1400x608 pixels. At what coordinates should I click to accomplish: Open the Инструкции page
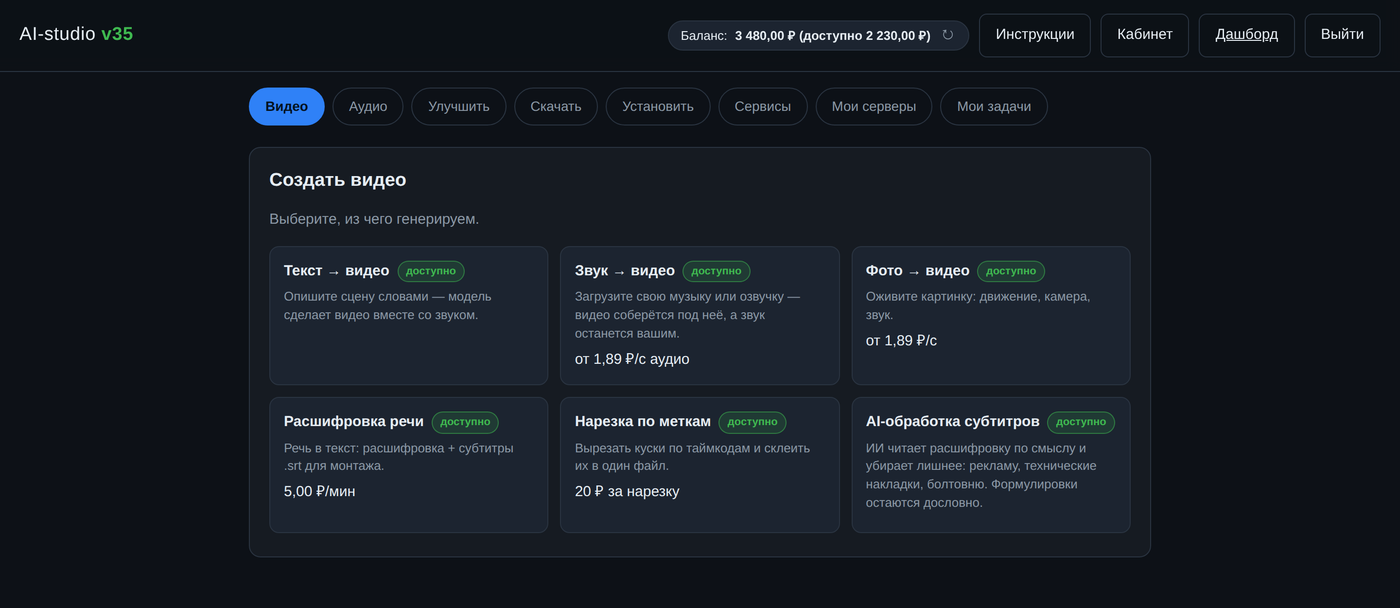(x=1035, y=35)
